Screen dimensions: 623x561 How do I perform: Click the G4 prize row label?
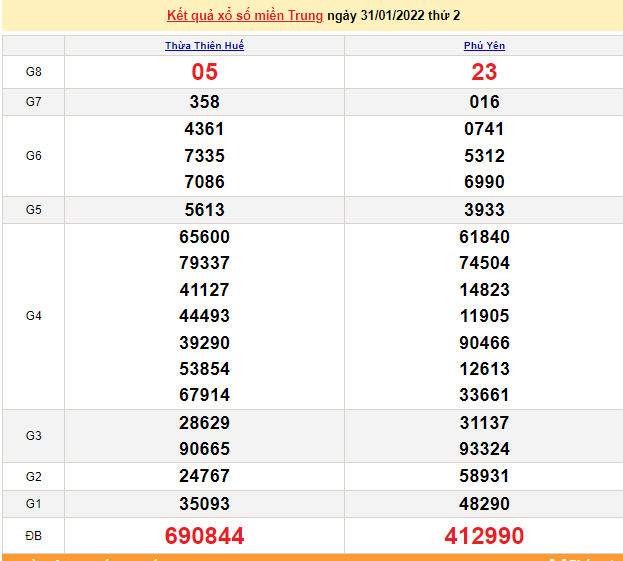[x=33, y=316]
